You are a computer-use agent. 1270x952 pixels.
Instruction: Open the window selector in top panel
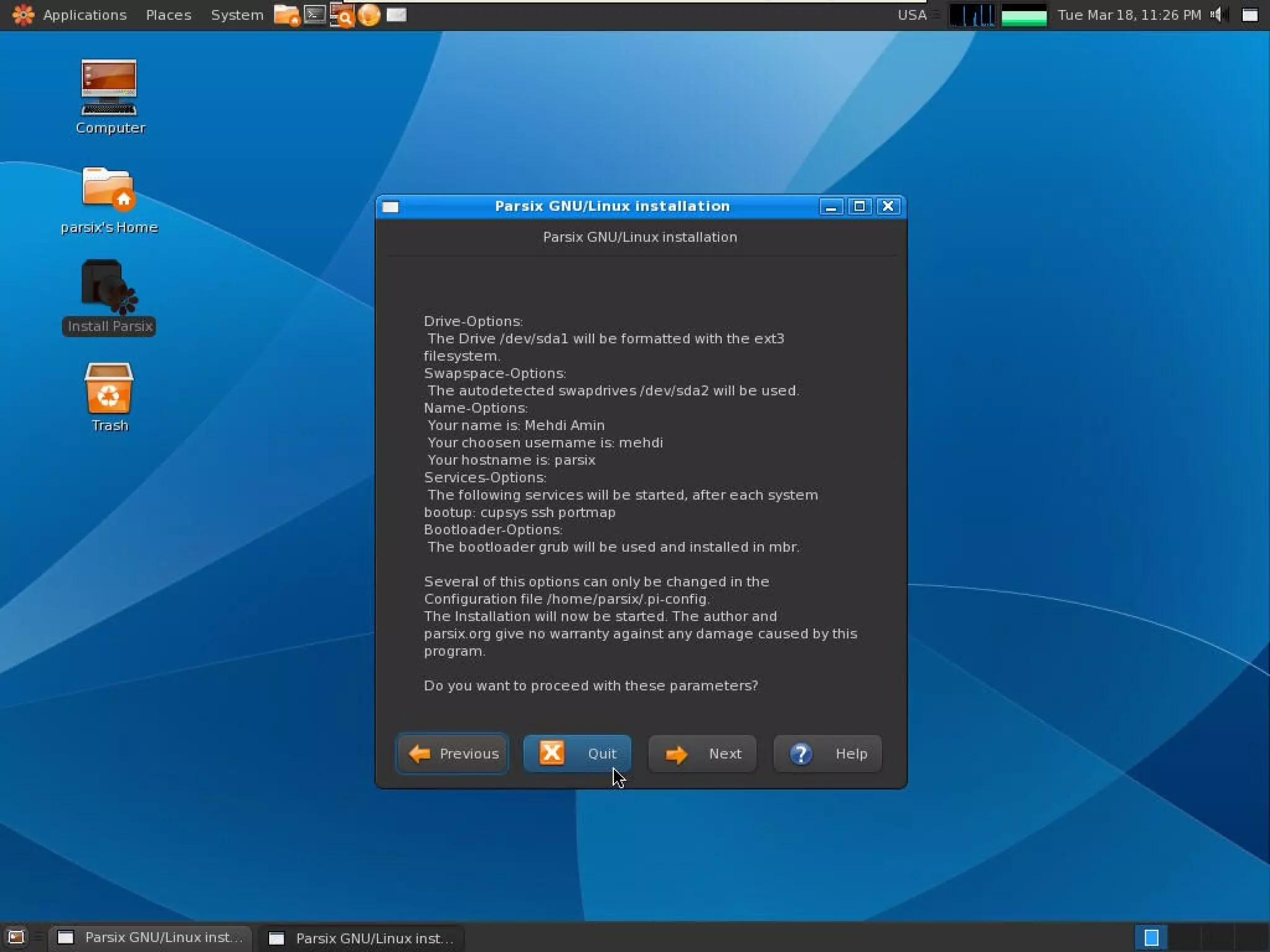1250,14
